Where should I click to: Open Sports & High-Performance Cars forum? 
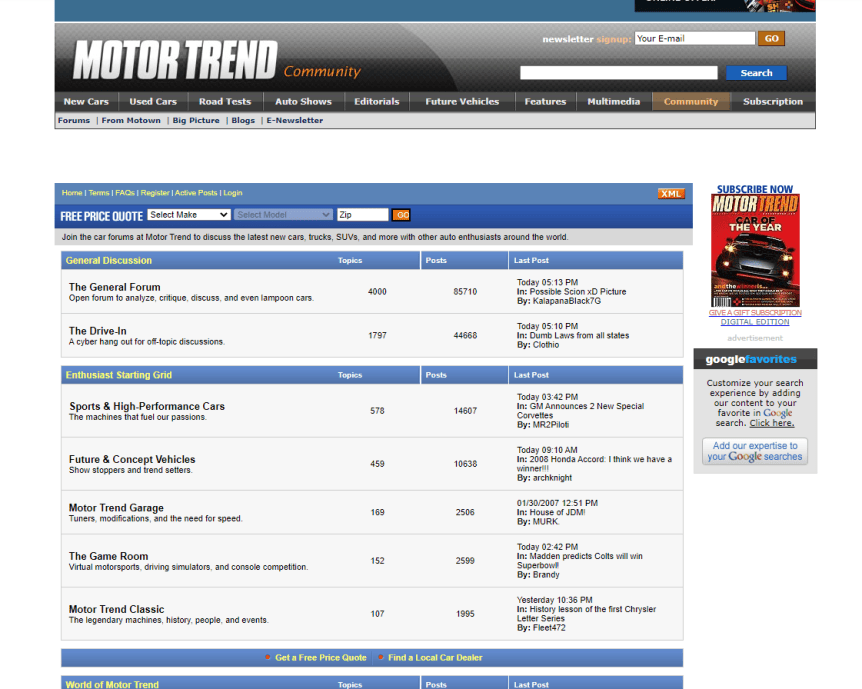pos(147,406)
